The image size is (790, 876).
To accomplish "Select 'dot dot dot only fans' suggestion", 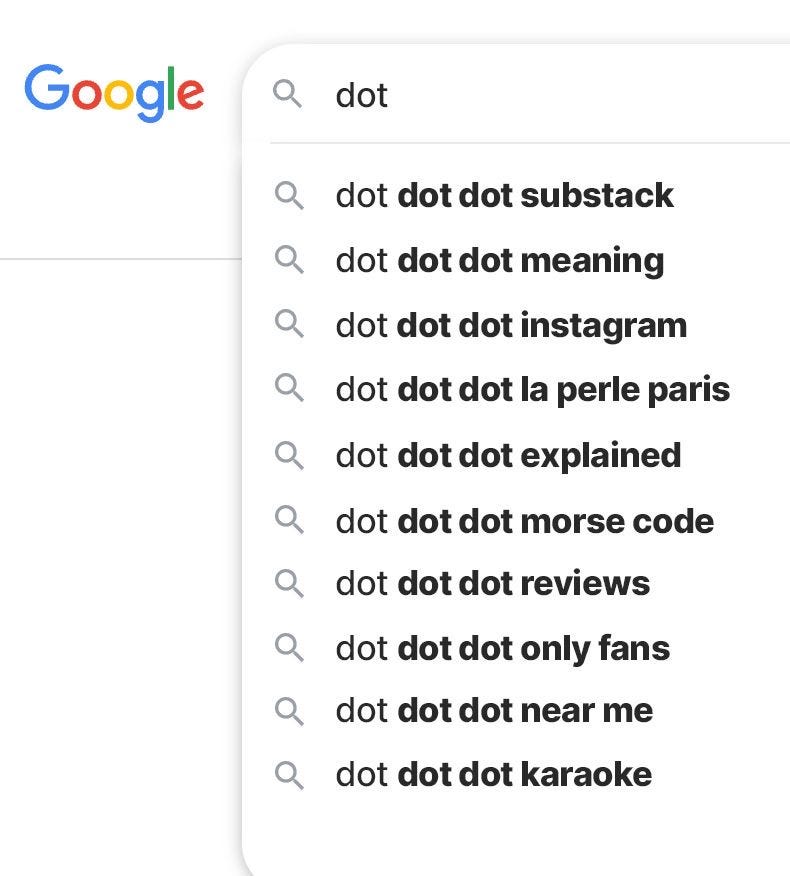I will pyautogui.click(x=502, y=648).
